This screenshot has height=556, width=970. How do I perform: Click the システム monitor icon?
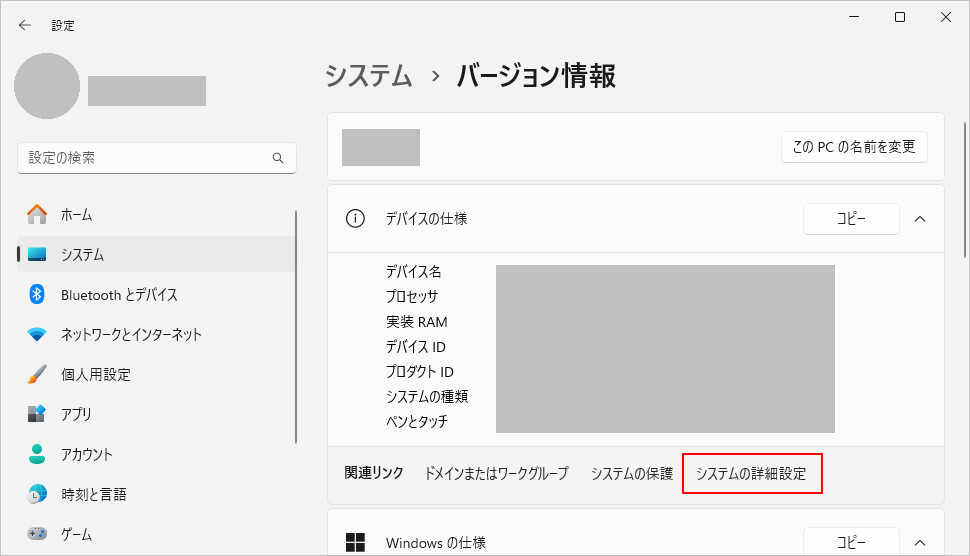coord(37,254)
